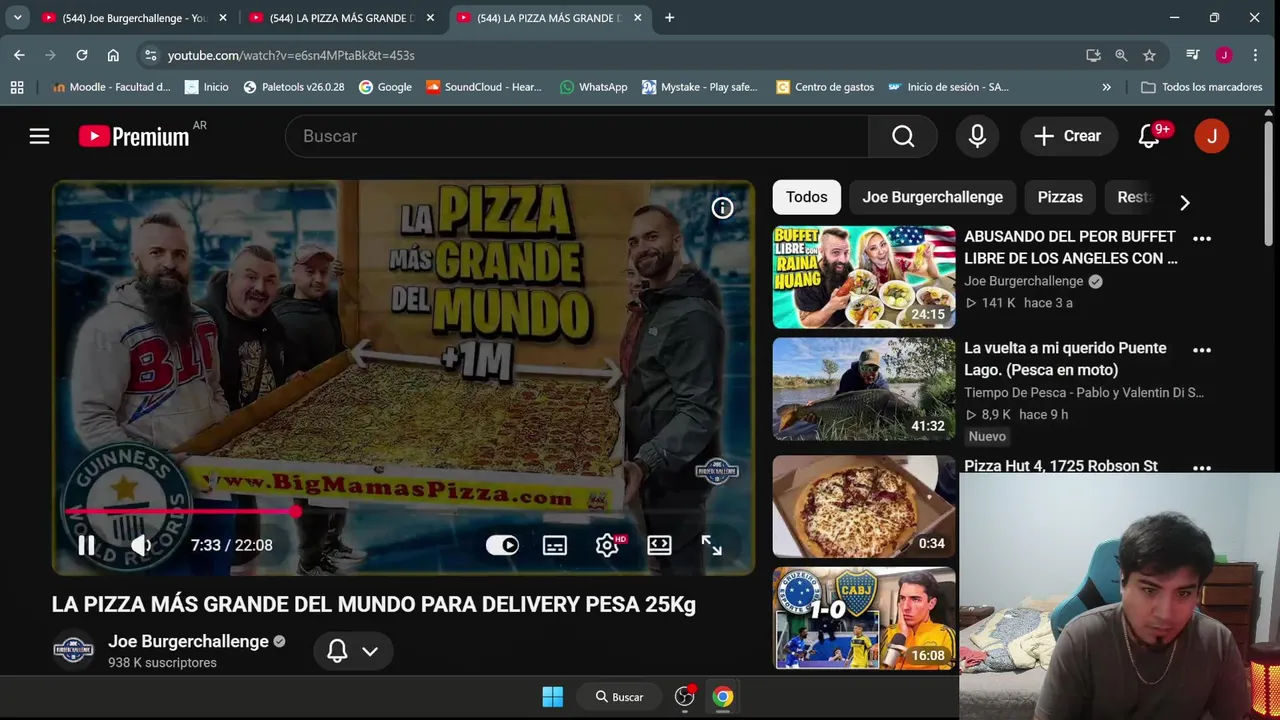Open the Pesca en moto video thumbnail

pos(864,389)
